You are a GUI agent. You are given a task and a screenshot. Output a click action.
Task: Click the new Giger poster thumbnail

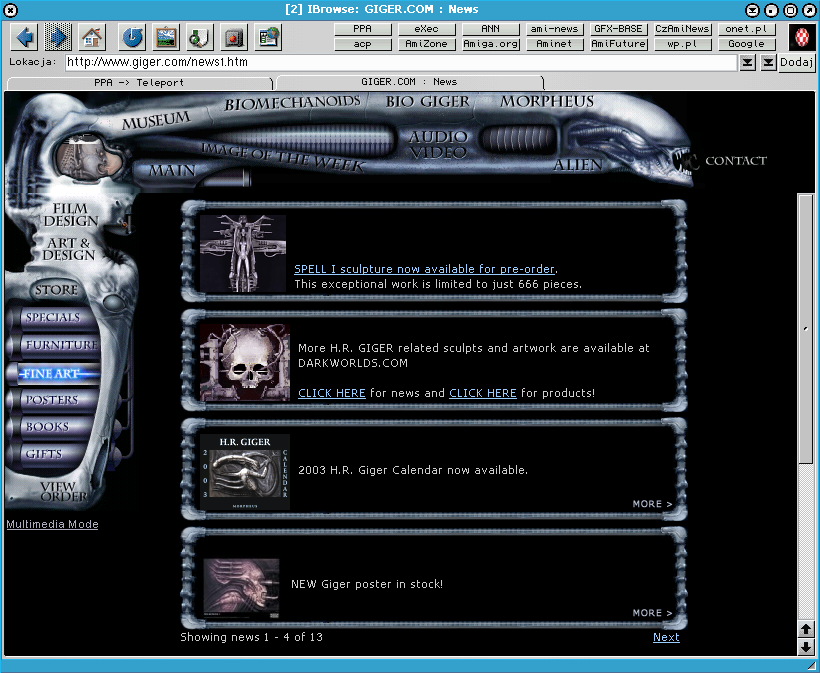(x=241, y=589)
